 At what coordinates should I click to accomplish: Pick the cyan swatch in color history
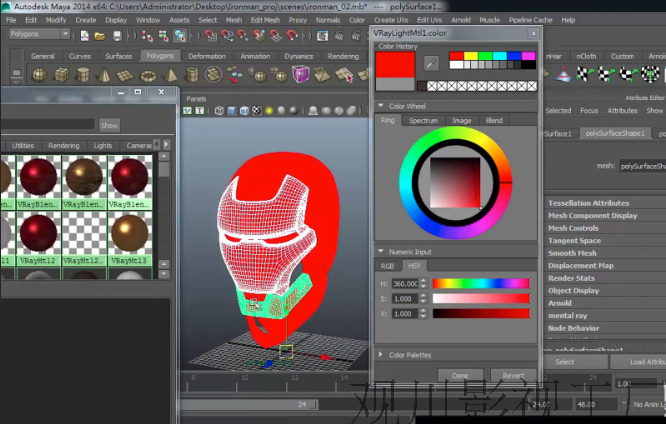tap(500, 56)
